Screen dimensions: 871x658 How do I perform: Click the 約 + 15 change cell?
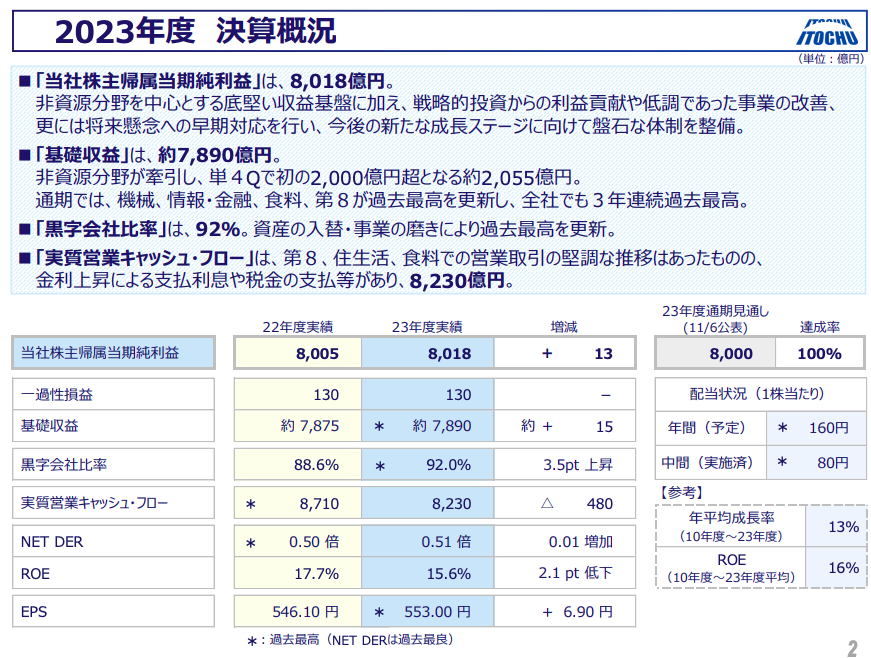click(564, 426)
